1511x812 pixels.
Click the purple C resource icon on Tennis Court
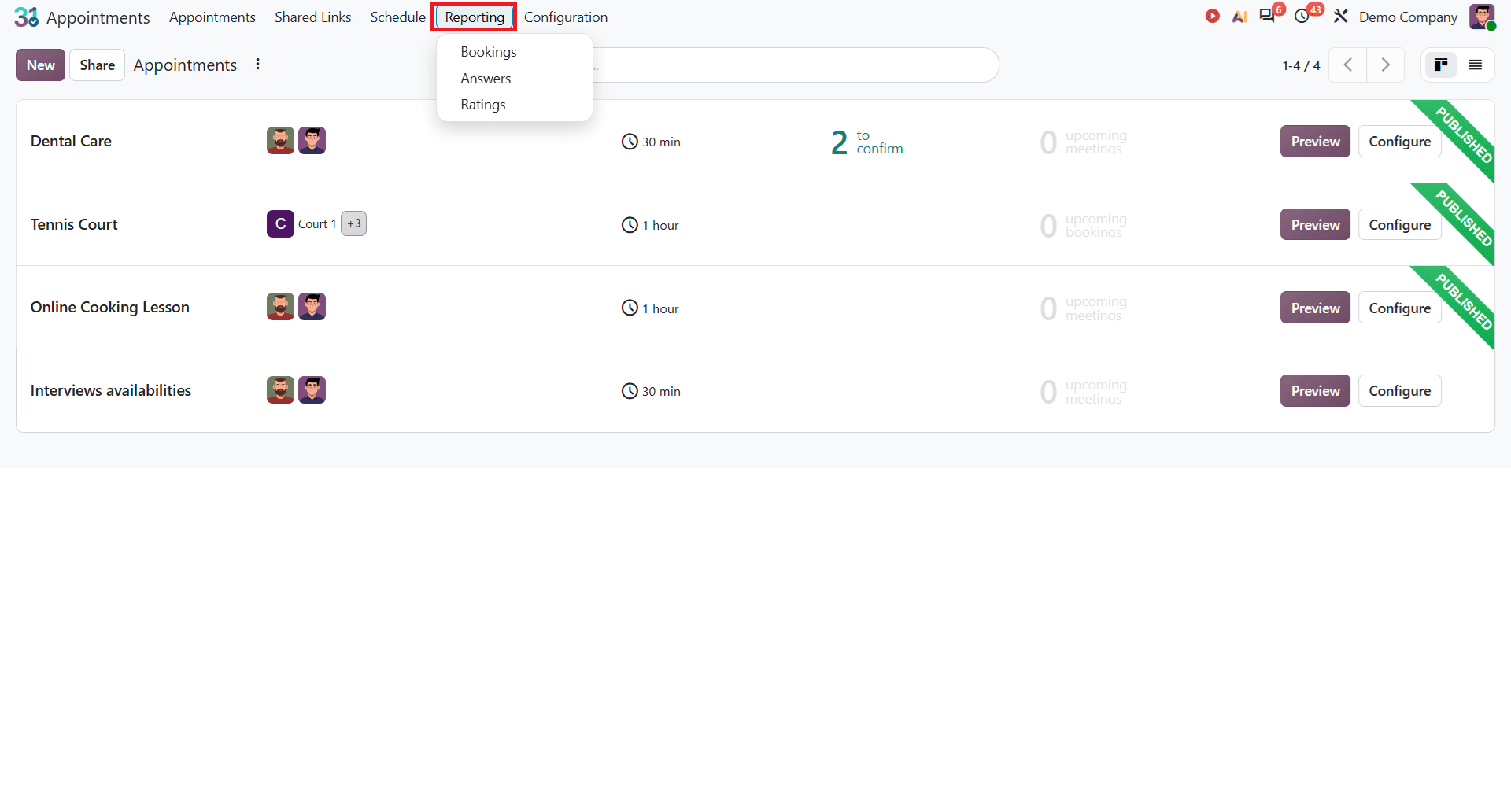280,223
